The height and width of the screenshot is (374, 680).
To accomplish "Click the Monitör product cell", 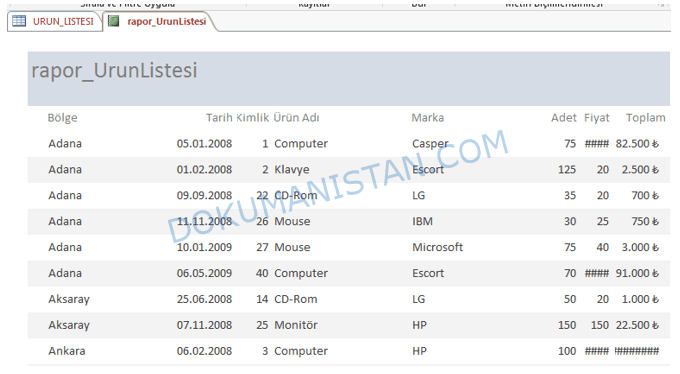I will (296, 325).
